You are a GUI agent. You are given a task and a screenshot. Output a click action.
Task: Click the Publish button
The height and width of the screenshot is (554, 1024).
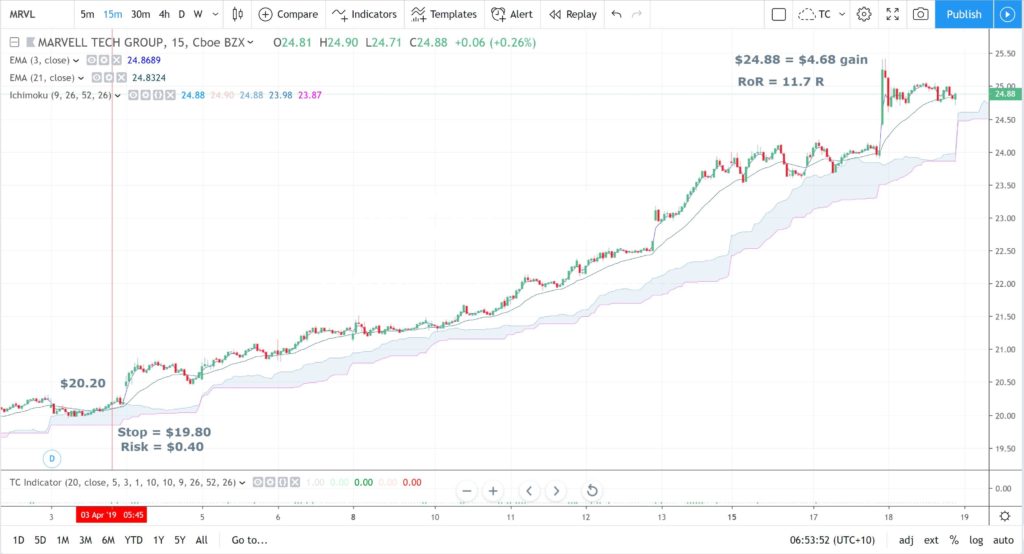pos(964,14)
